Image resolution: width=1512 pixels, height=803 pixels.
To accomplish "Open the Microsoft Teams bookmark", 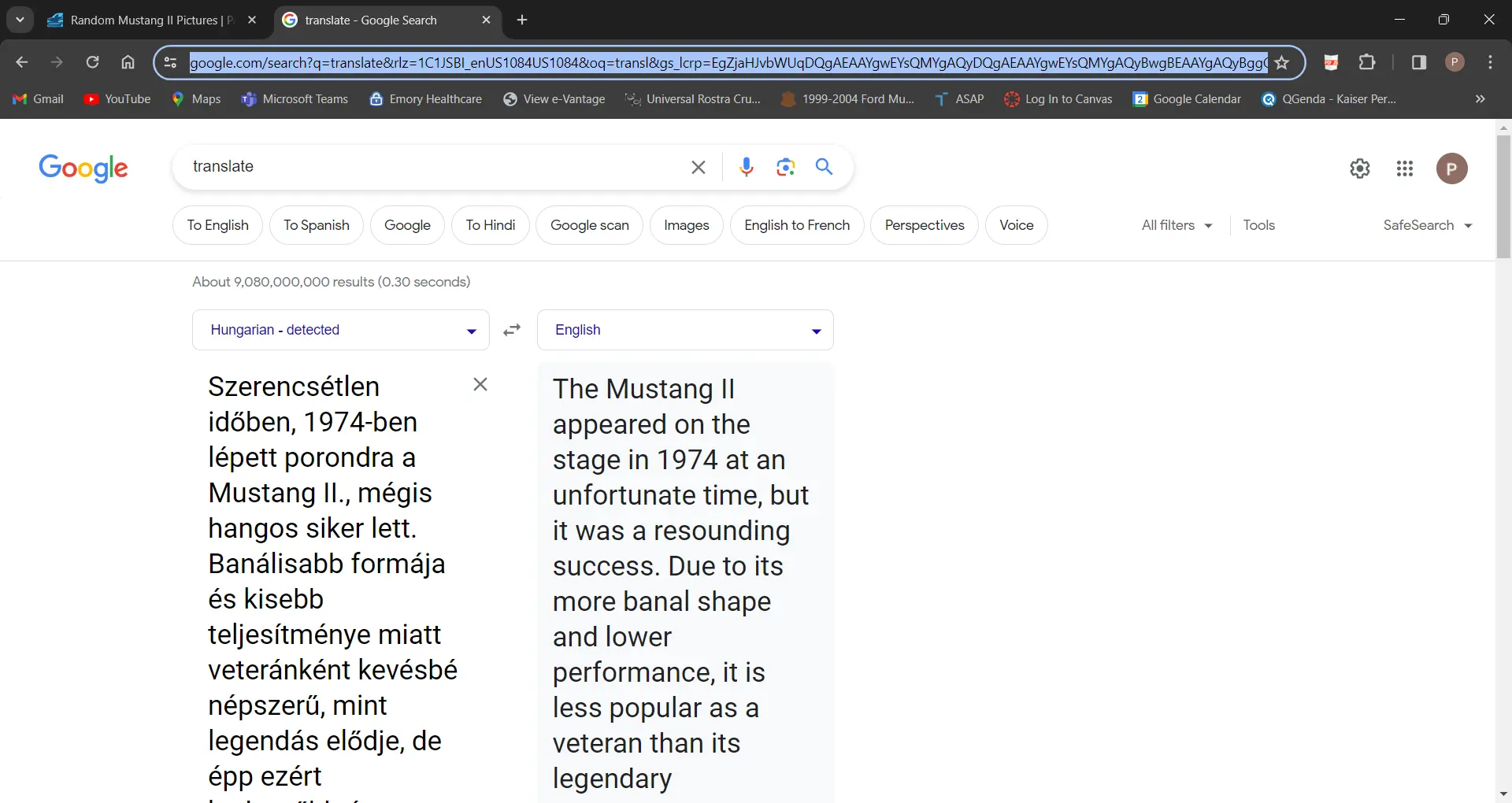I will click(x=295, y=99).
